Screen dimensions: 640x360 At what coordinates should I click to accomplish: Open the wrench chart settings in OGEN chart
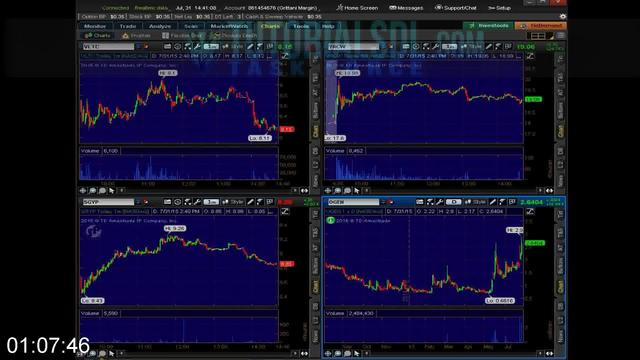pyautogui.click(x=440, y=202)
